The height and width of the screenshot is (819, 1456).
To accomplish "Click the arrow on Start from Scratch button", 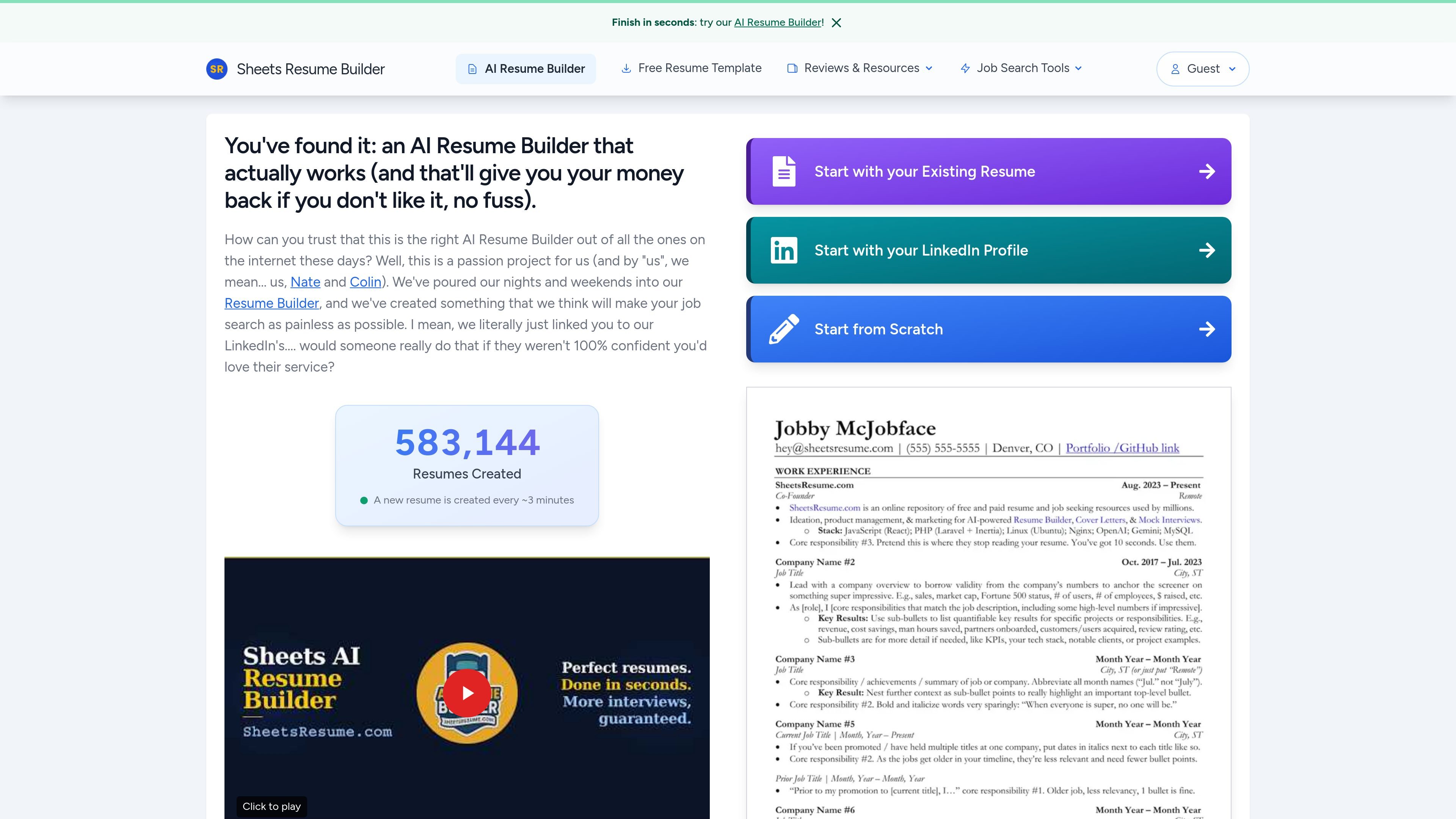I will pyautogui.click(x=1207, y=329).
